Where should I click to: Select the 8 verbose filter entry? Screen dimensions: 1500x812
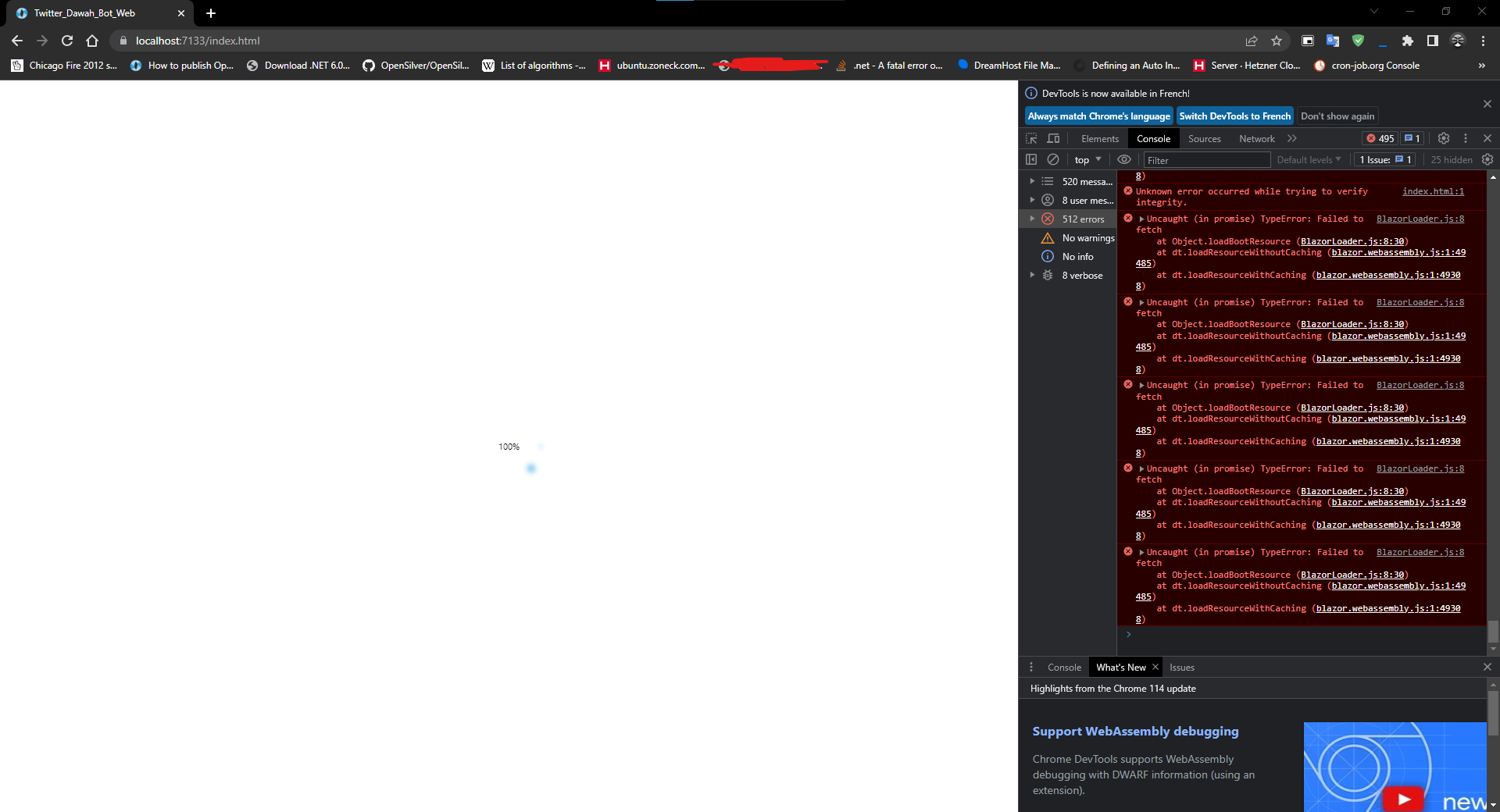(1083, 275)
